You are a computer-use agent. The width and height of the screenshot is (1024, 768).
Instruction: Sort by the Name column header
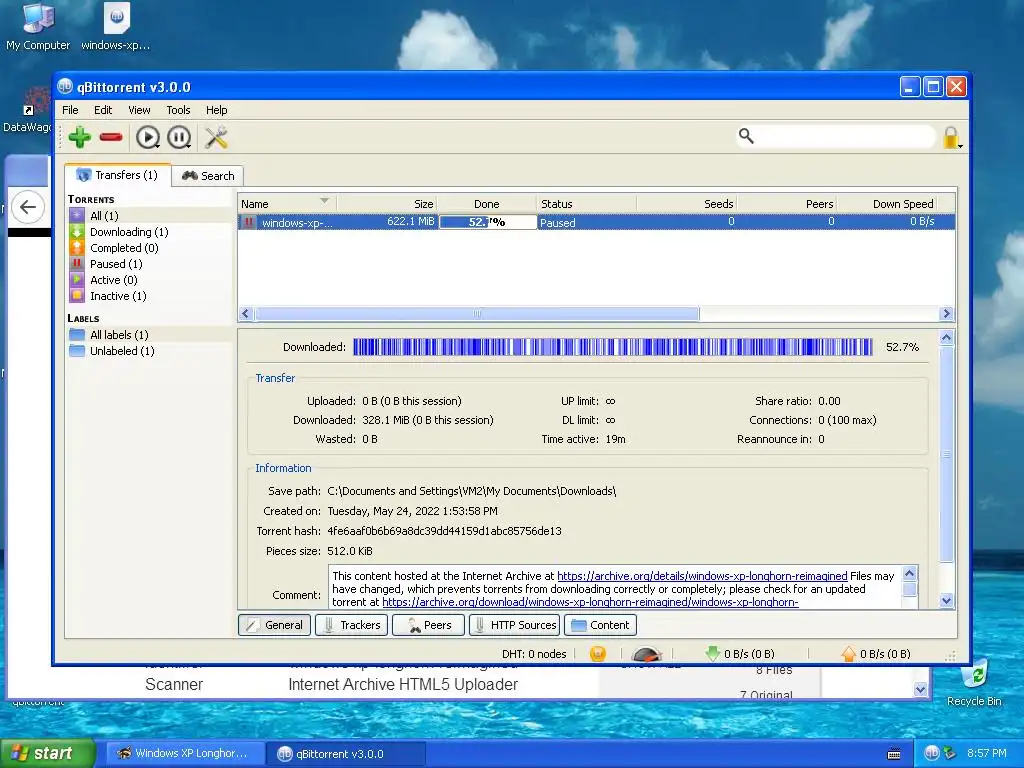click(x=287, y=204)
